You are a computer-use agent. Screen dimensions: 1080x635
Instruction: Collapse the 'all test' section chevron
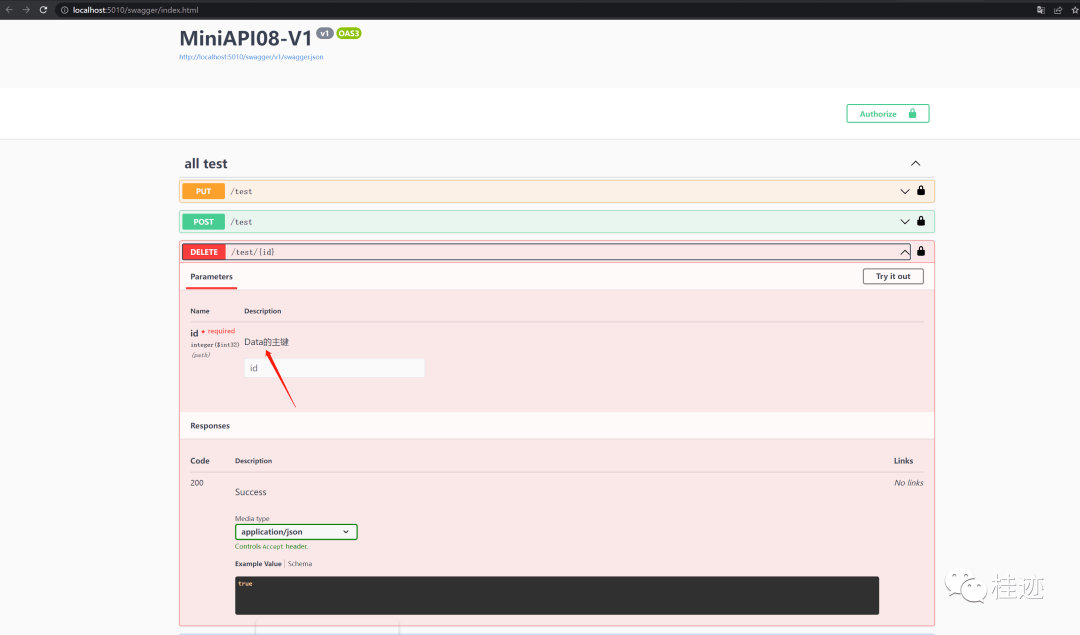915,163
